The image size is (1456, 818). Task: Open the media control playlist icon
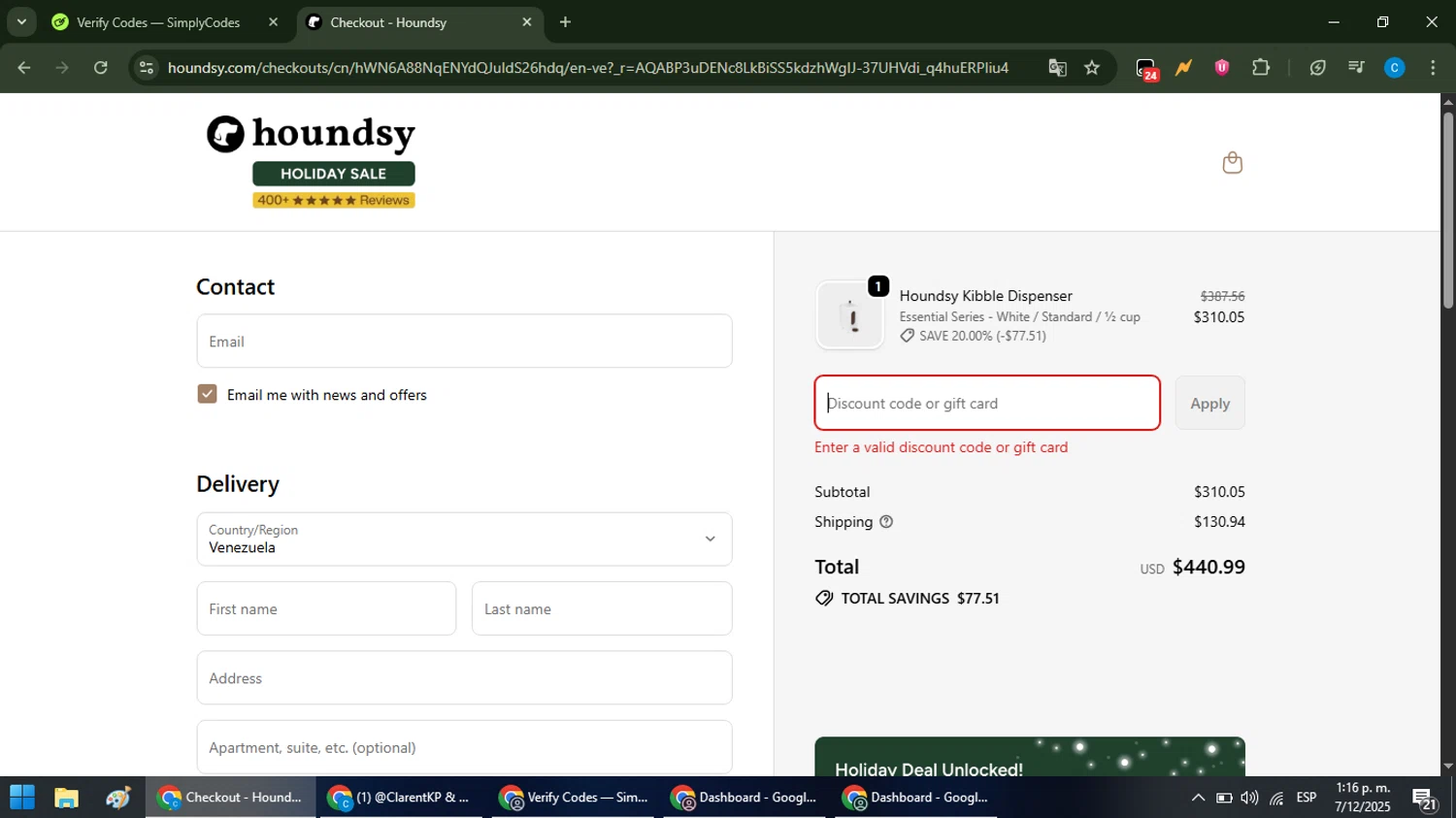coord(1356,68)
